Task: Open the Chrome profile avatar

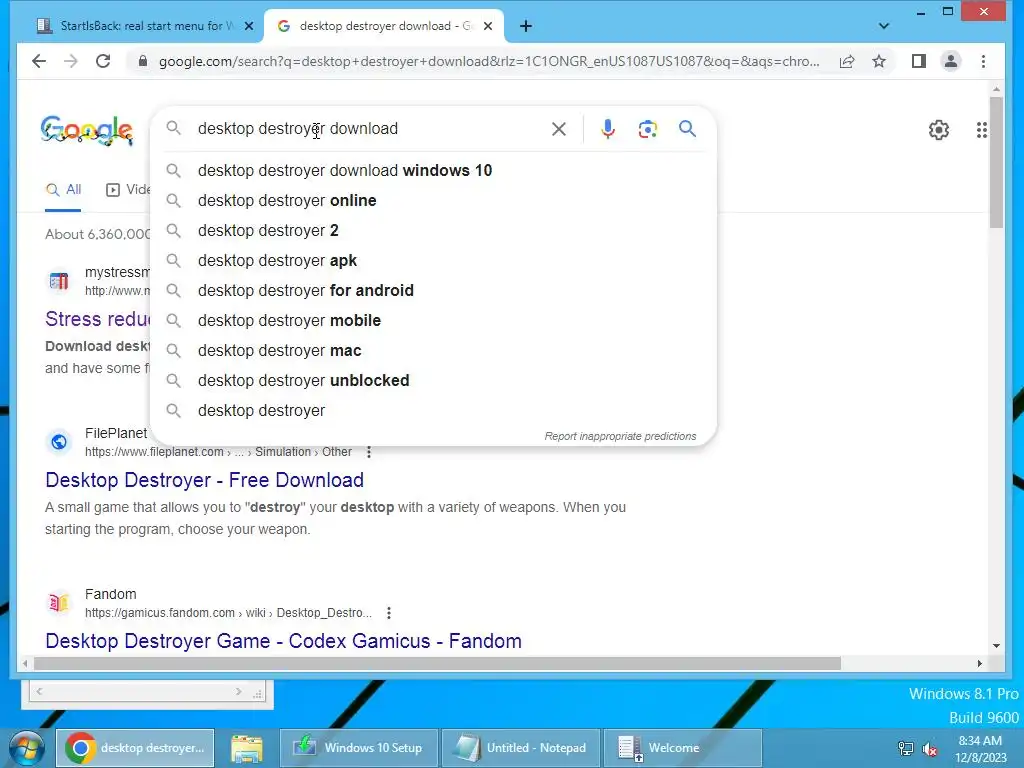Action: click(951, 61)
